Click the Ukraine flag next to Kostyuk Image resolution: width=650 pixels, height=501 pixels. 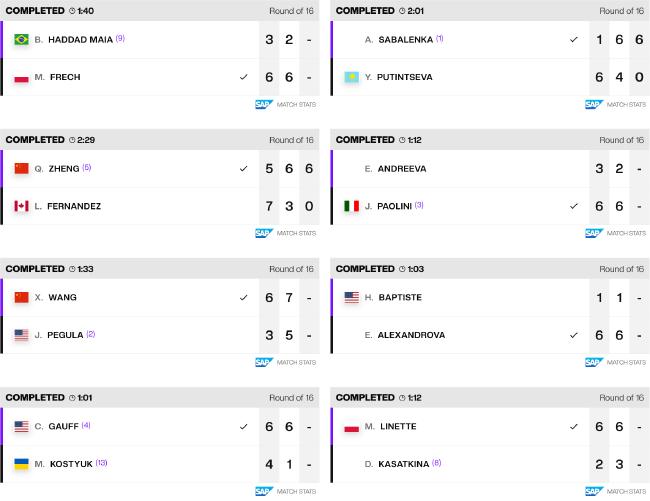21,464
